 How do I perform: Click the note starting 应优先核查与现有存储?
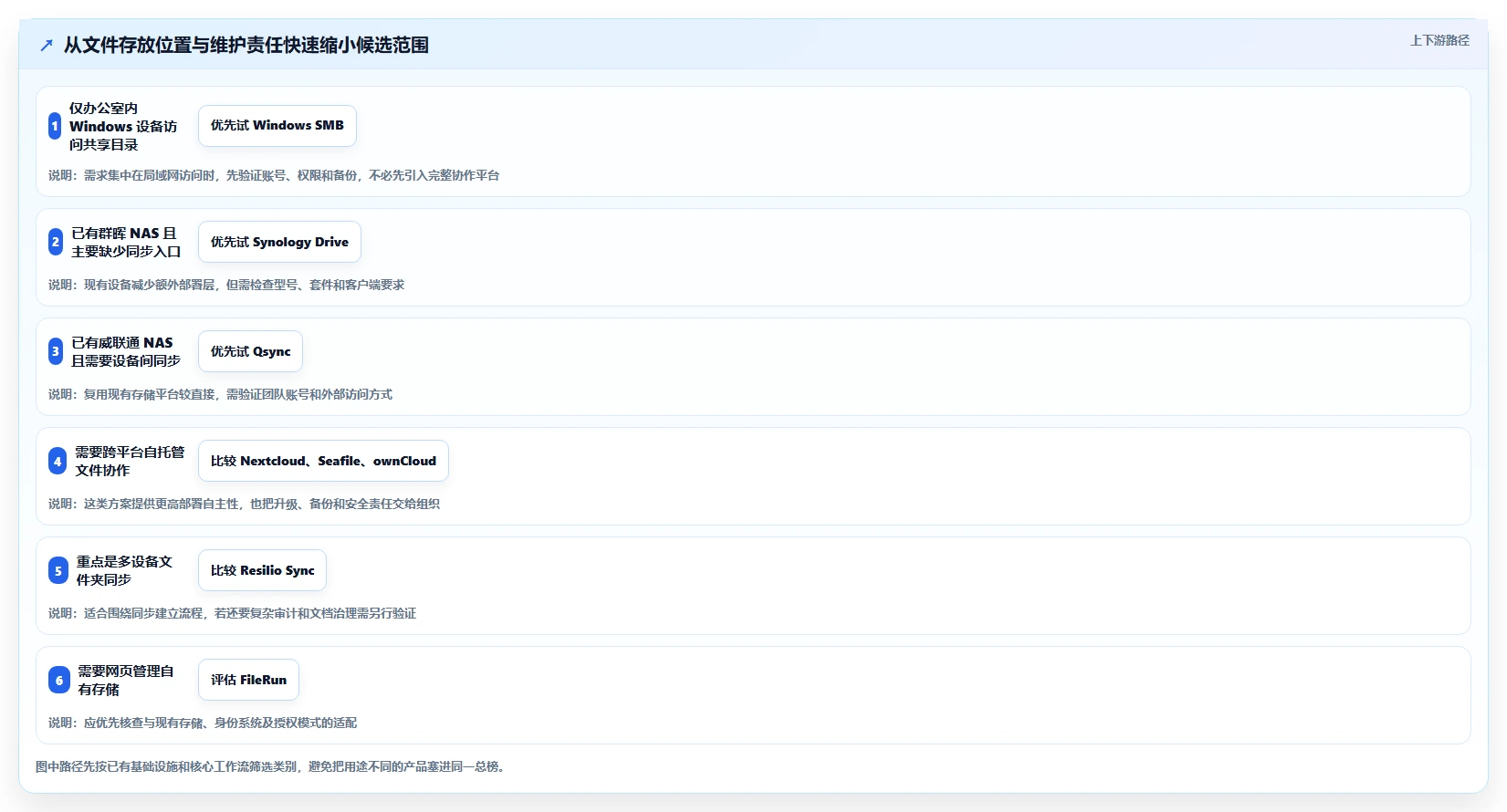point(203,723)
